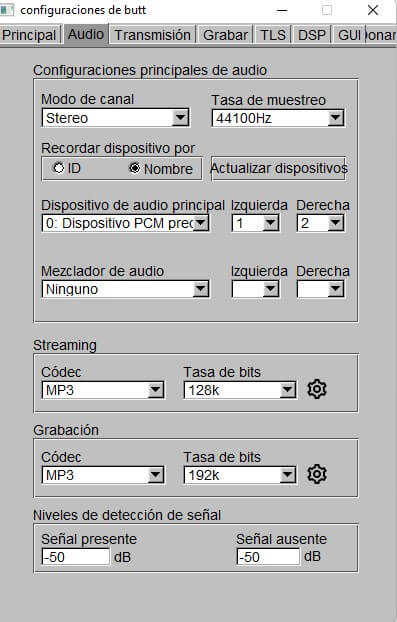Click the butt app icon in title bar
The image size is (397, 622).
click(7, 10)
